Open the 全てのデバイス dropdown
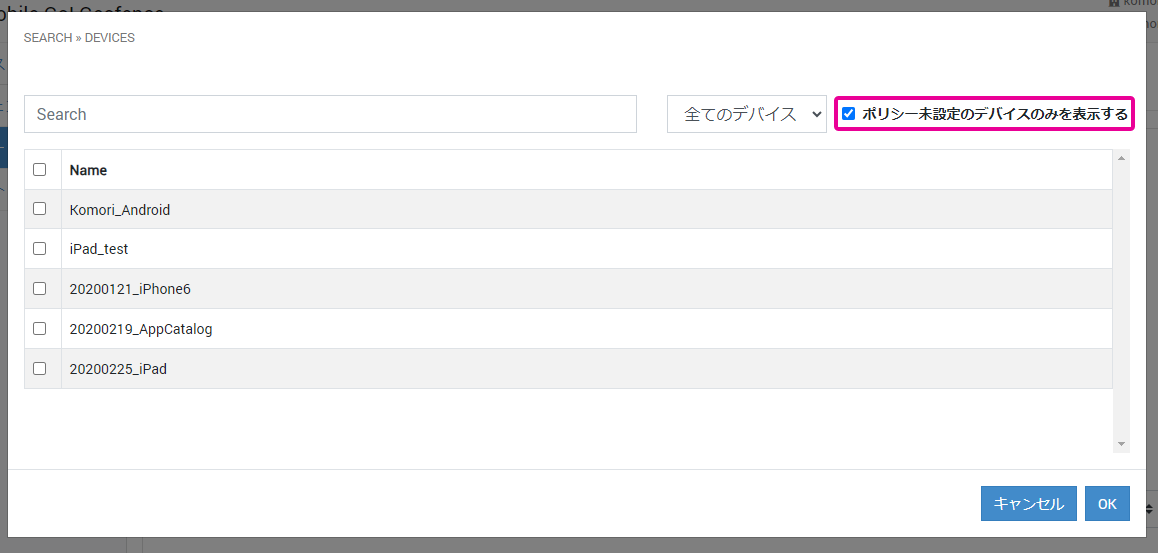1158x553 pixels. pos(746,114)
